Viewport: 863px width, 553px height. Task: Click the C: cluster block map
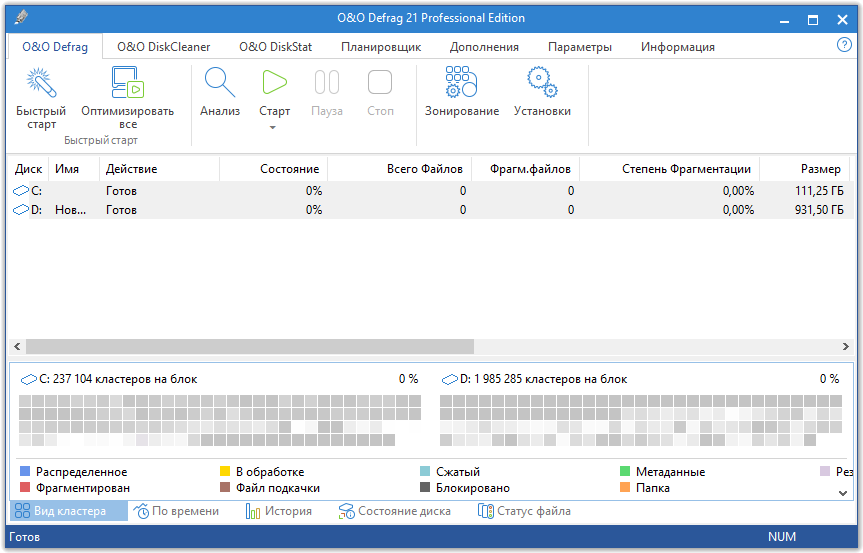(220, 420)
